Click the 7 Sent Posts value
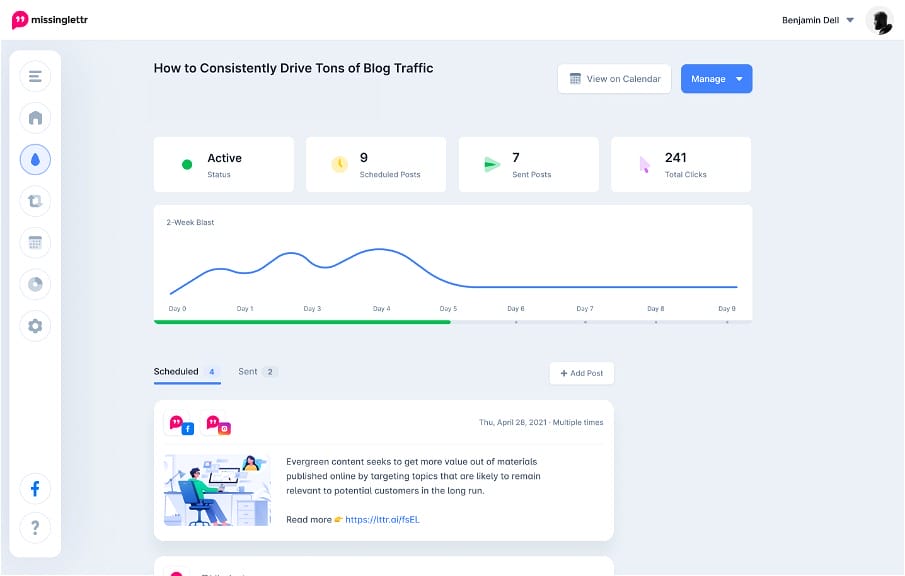The height and width of the screenshot is (576, 905). pos(516,158)
